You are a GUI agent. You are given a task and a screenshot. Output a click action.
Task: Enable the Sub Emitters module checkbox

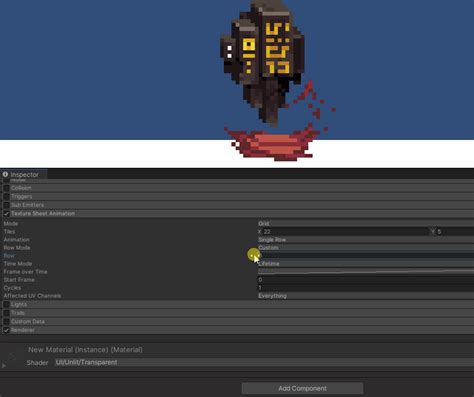tap(6, 205)
